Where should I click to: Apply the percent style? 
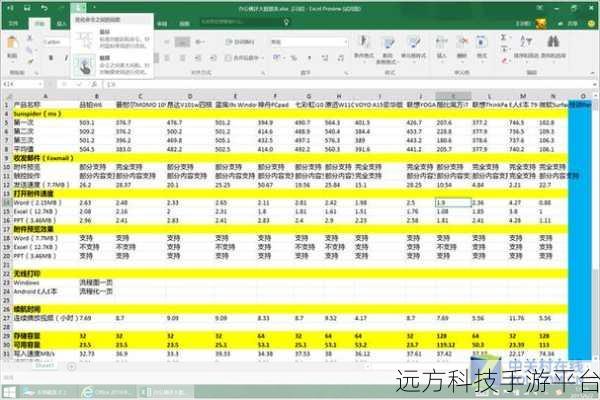point(293,58)
